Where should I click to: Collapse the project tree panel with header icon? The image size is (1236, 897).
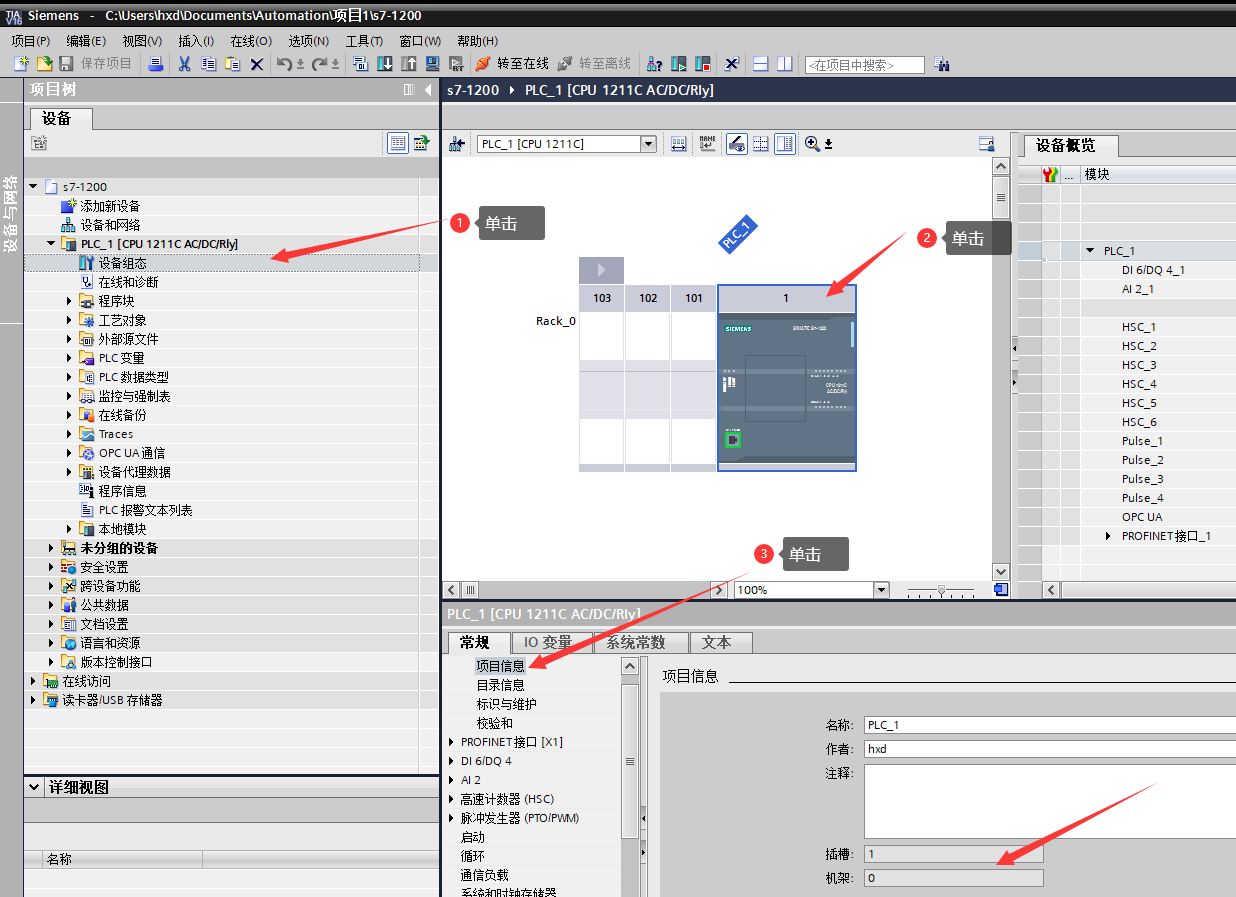427,90
